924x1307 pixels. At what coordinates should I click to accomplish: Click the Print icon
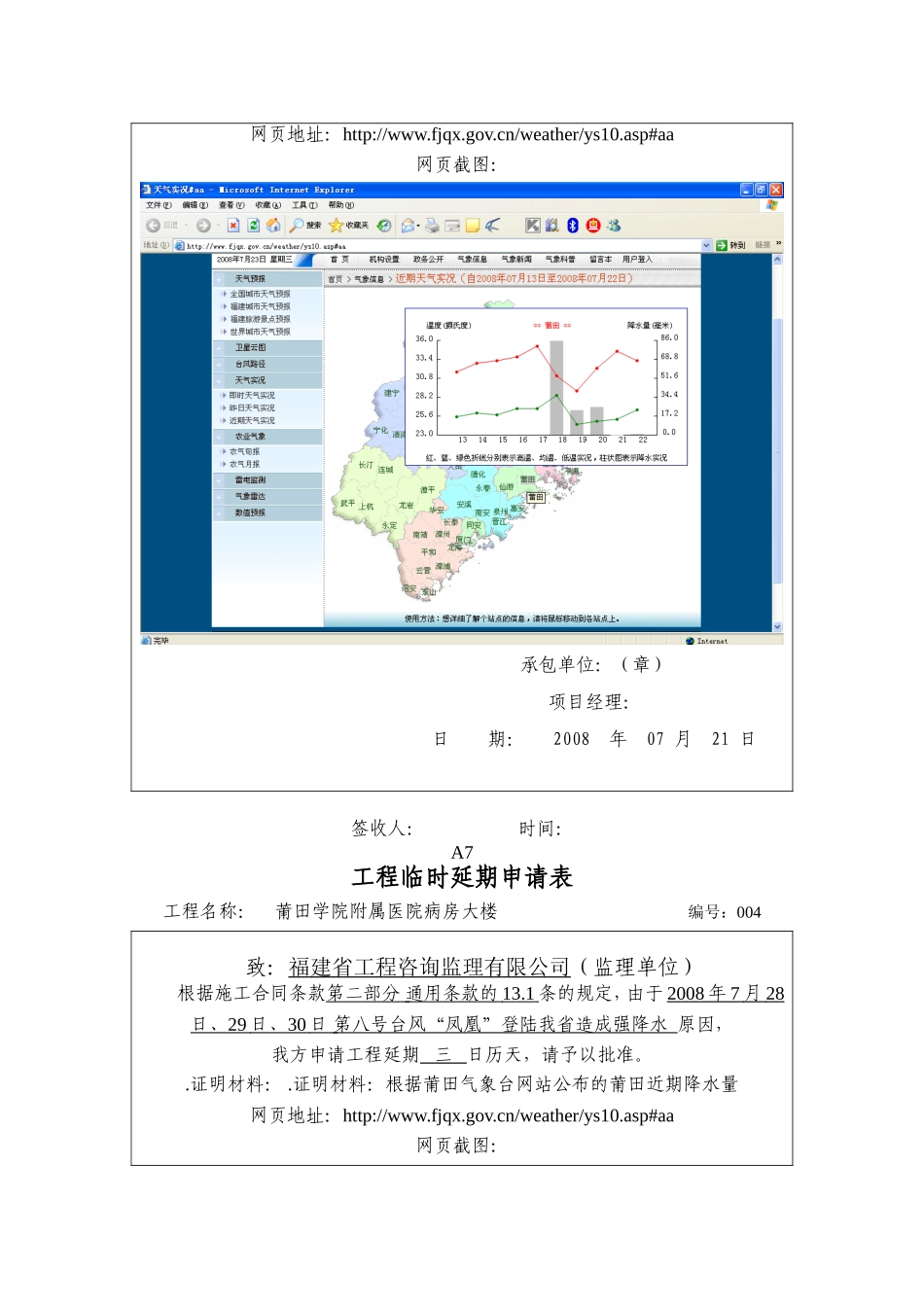tap(432, 226)
